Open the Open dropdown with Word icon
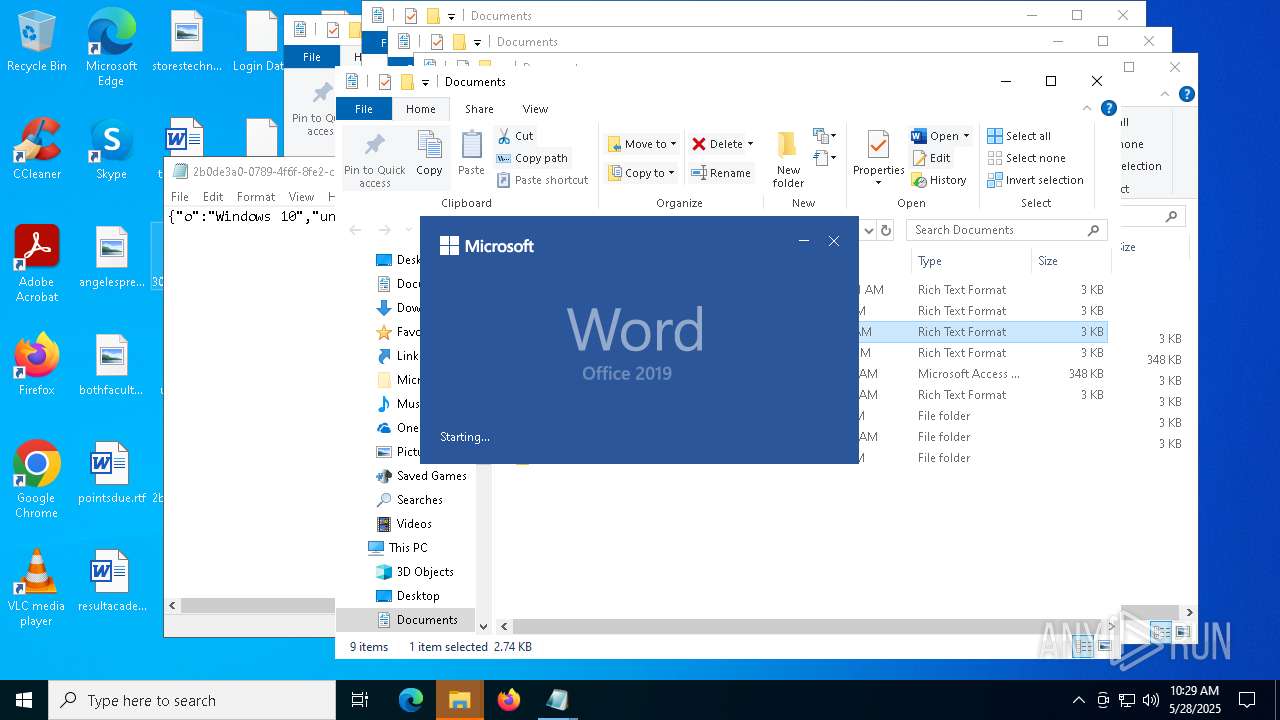The width and height of the screenshot is (1280, 720). (940, 136)
